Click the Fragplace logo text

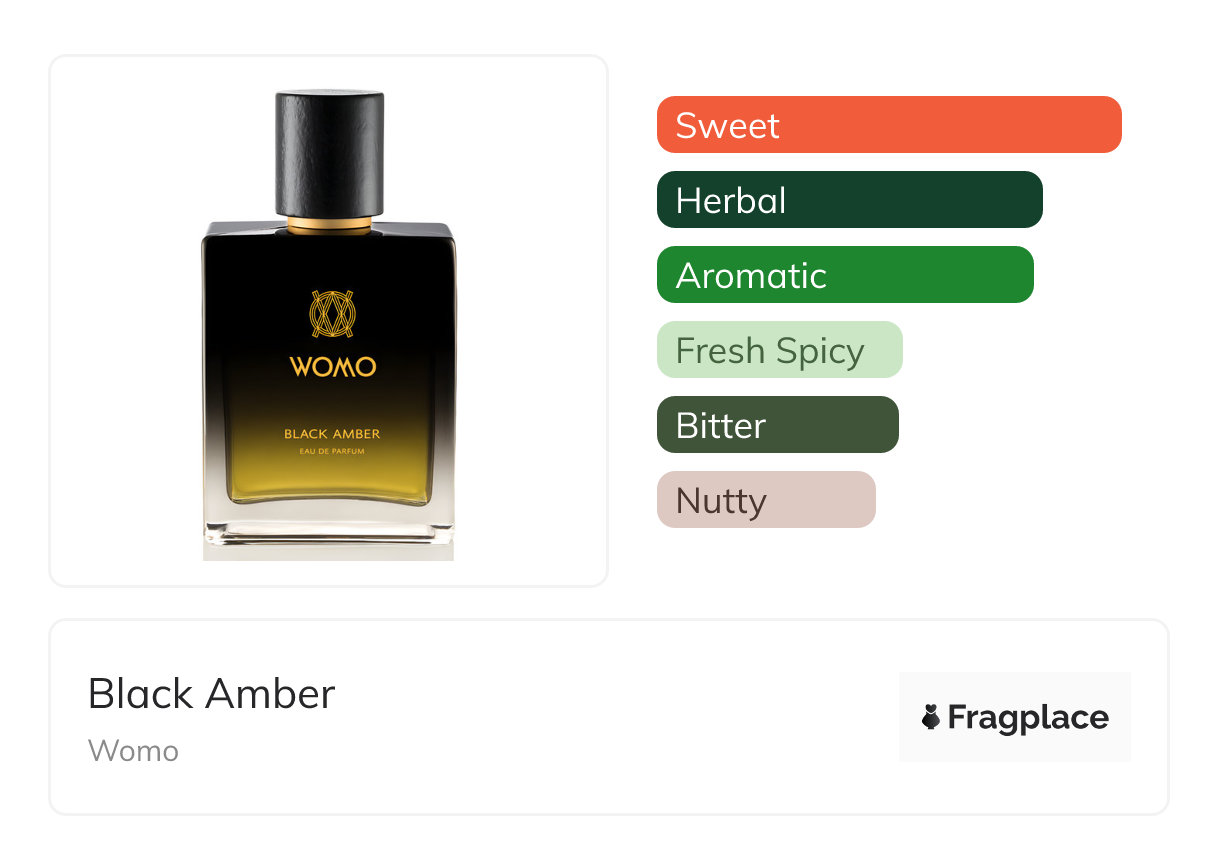click(x=1028, y=717)
